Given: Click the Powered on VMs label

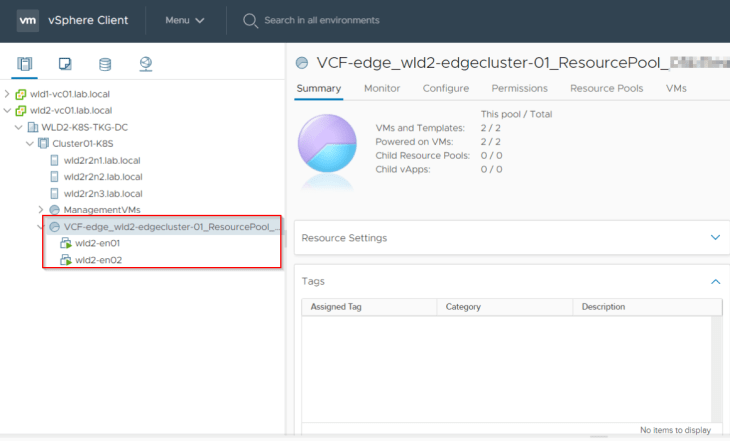Looking at the screenshot, I should tap(414, 142).
